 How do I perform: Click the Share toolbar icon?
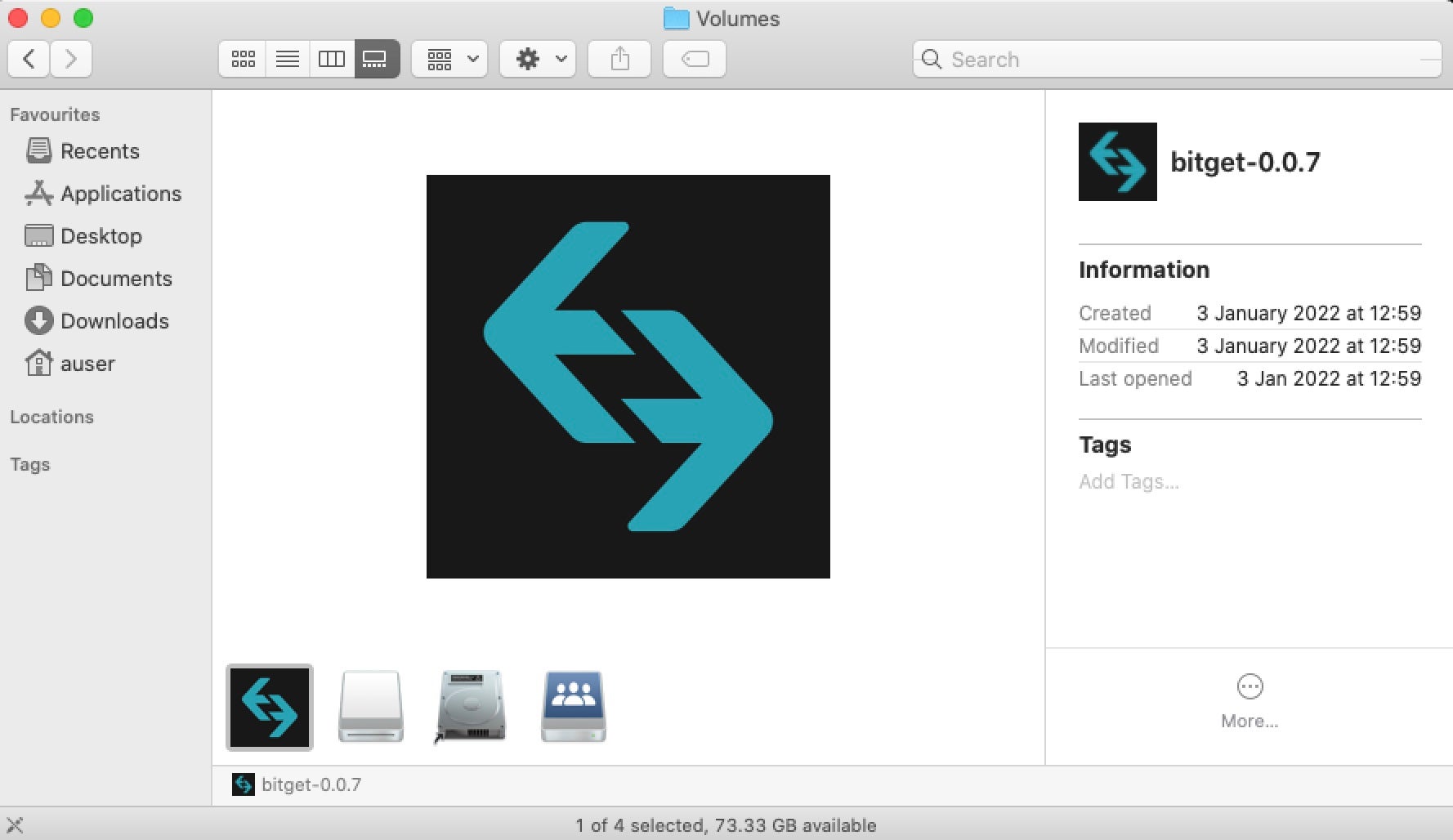coord(619,59)
